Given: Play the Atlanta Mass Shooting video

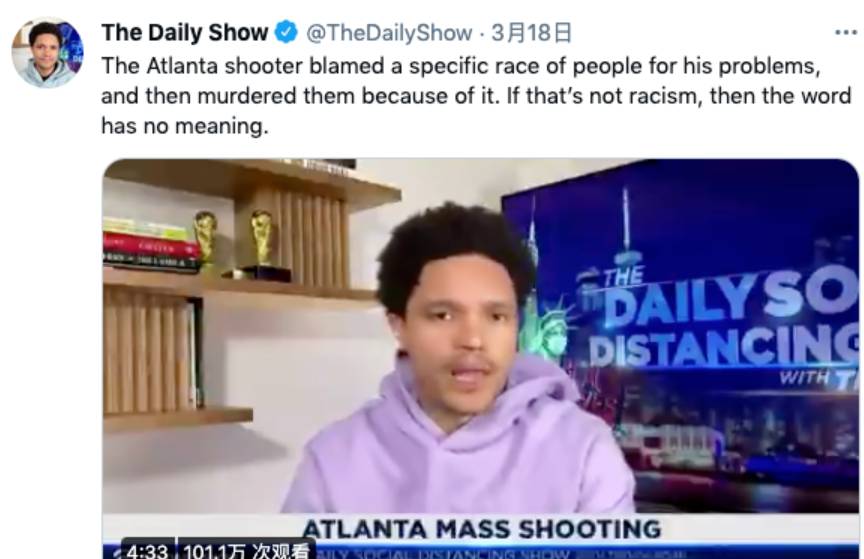Looking at the screenshot, I should (x=480, y=358).
